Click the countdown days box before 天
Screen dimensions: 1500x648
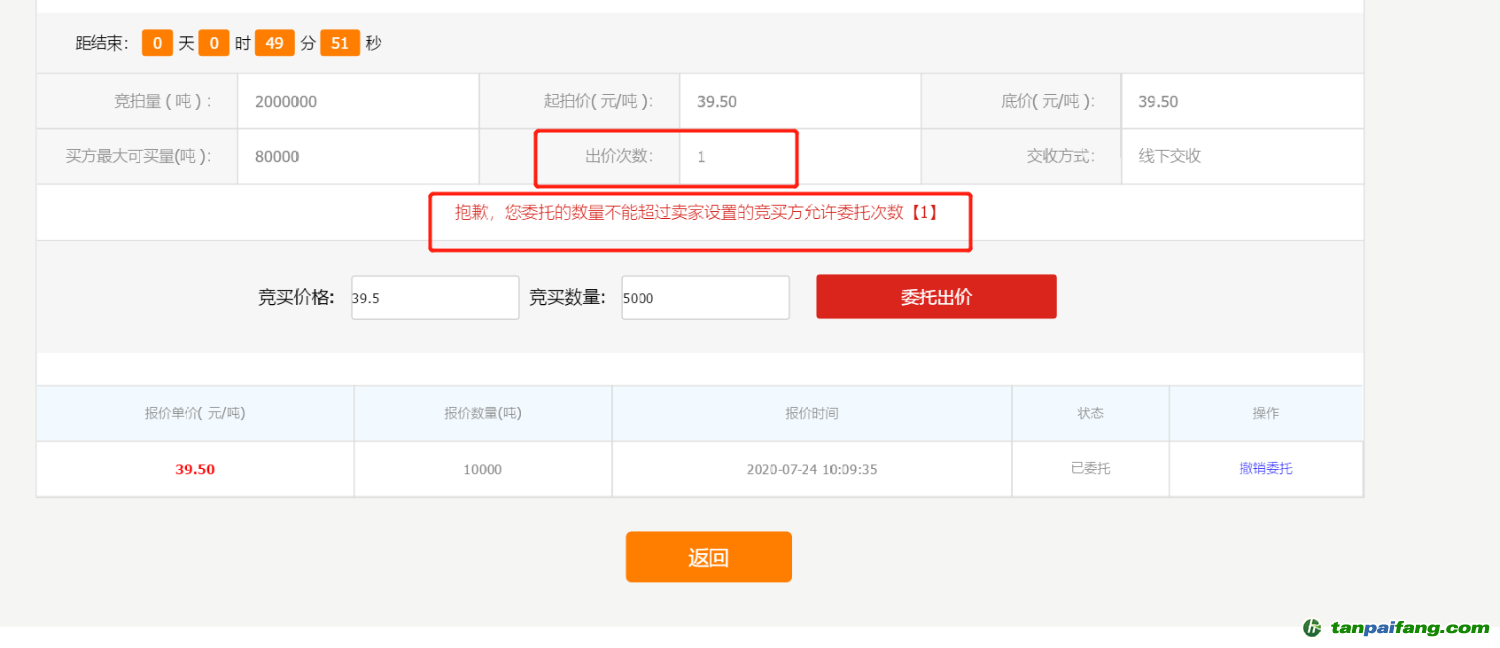coord(157,43)
